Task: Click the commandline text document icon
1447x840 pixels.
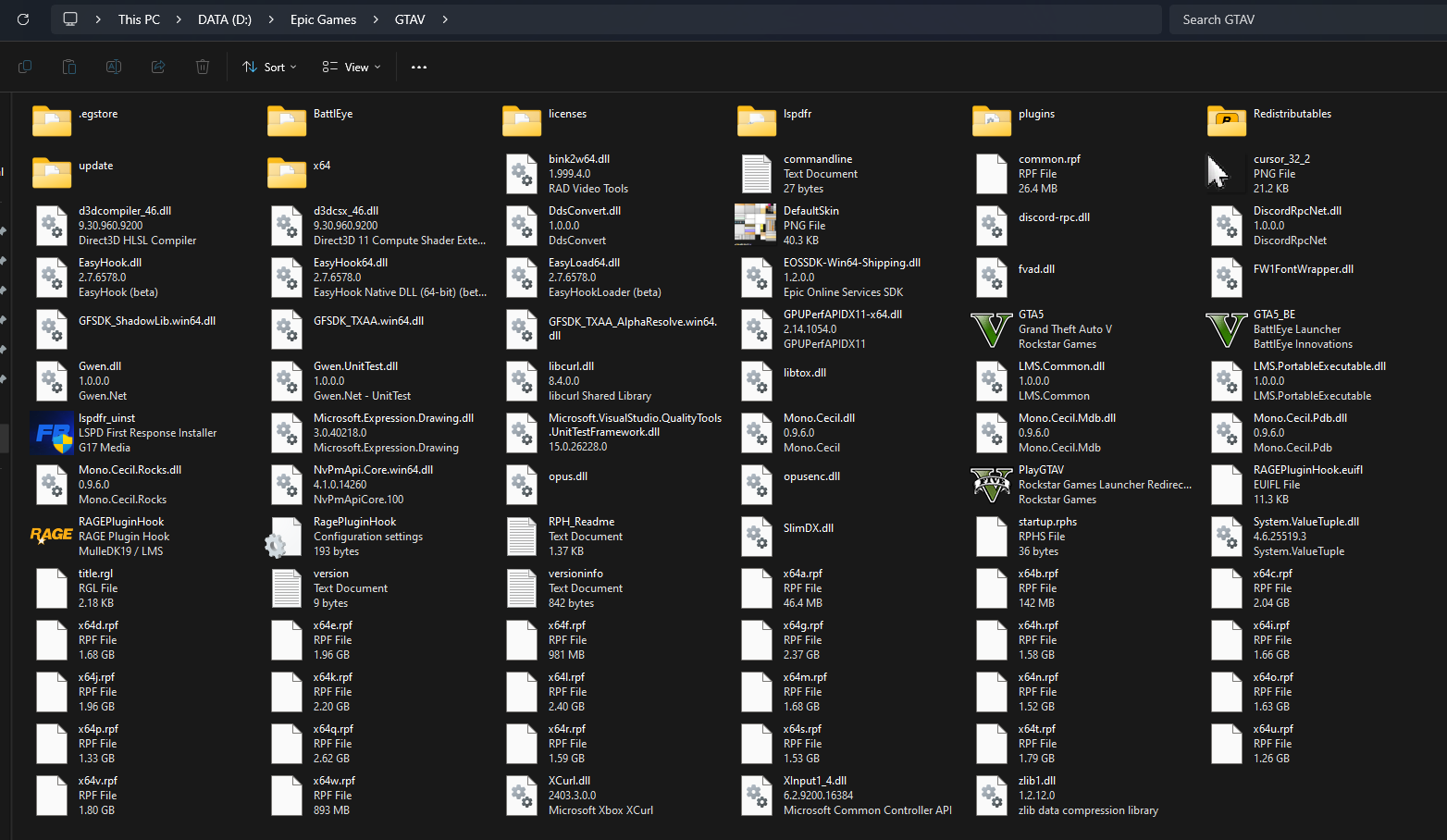Action: [757, 174]
